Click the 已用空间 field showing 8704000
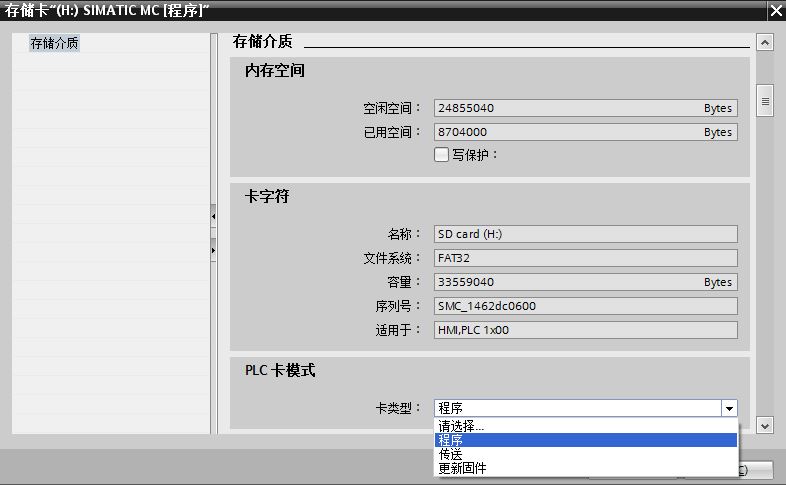 pos(585,132)
